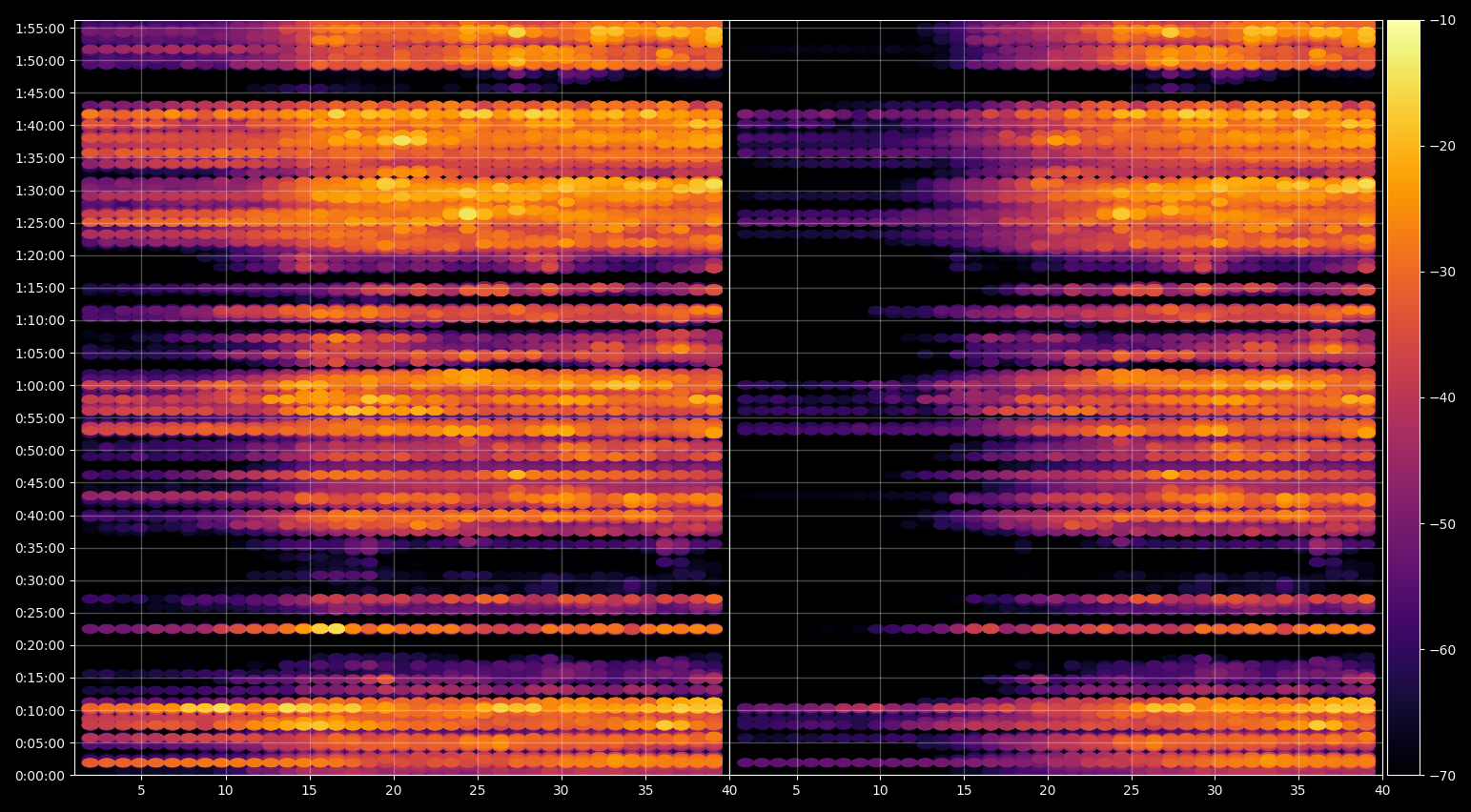Click the −60 colorbar label

click(1441, 650)
